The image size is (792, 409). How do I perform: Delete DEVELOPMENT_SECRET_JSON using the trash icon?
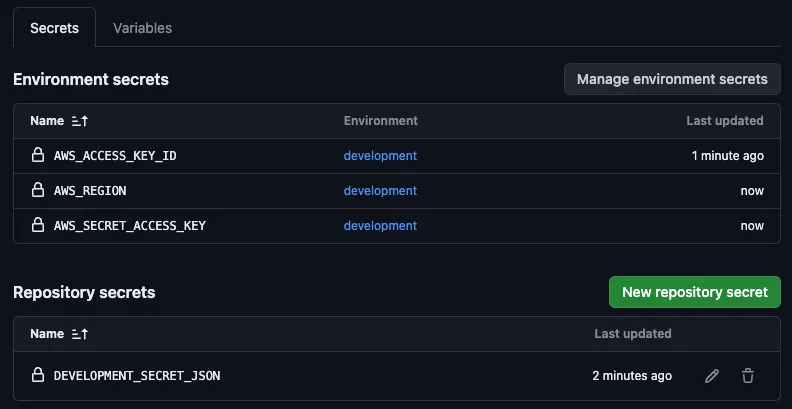pyautogui.click(x=747, y=376)
